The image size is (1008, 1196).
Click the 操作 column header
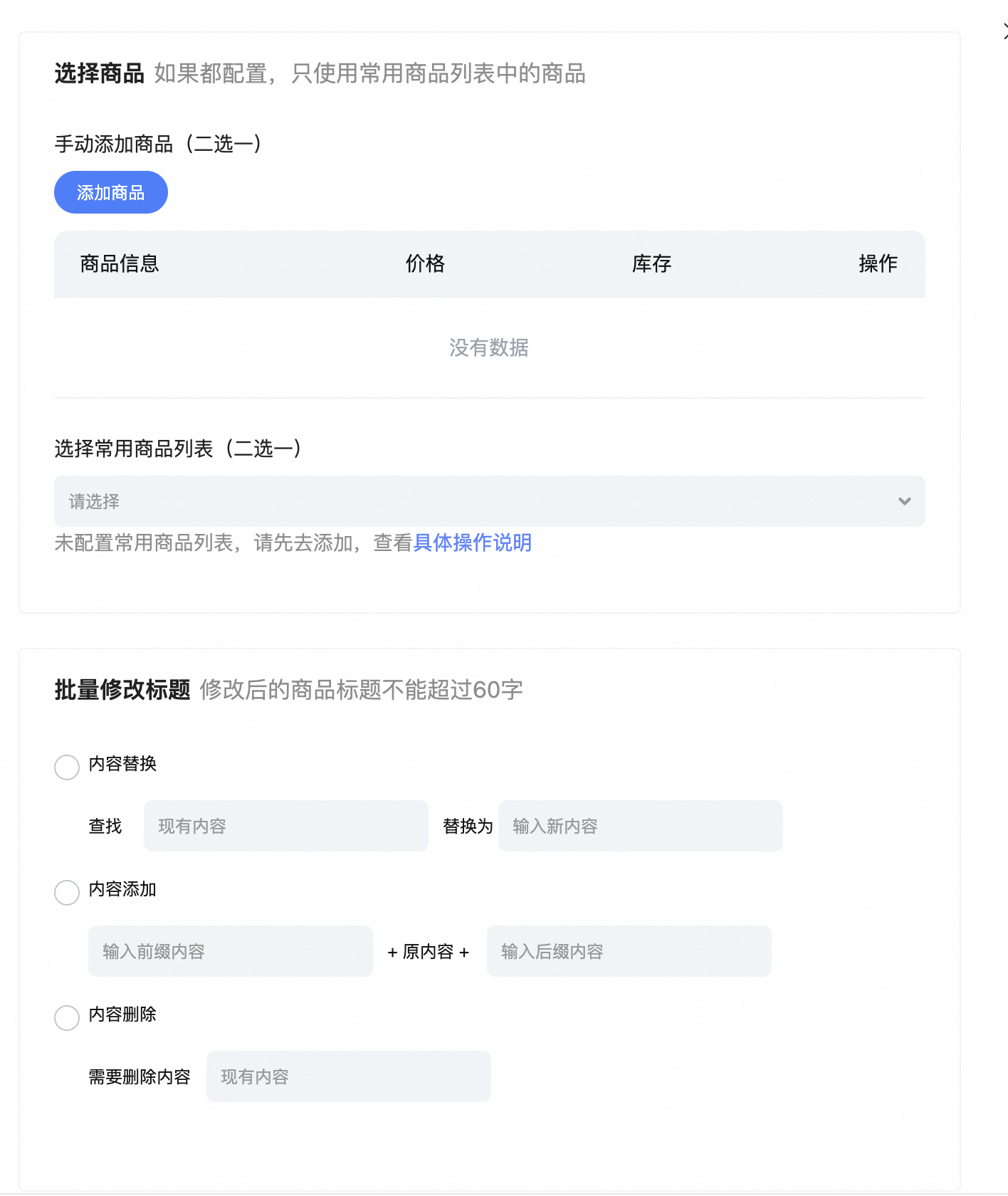coord(878,263)
